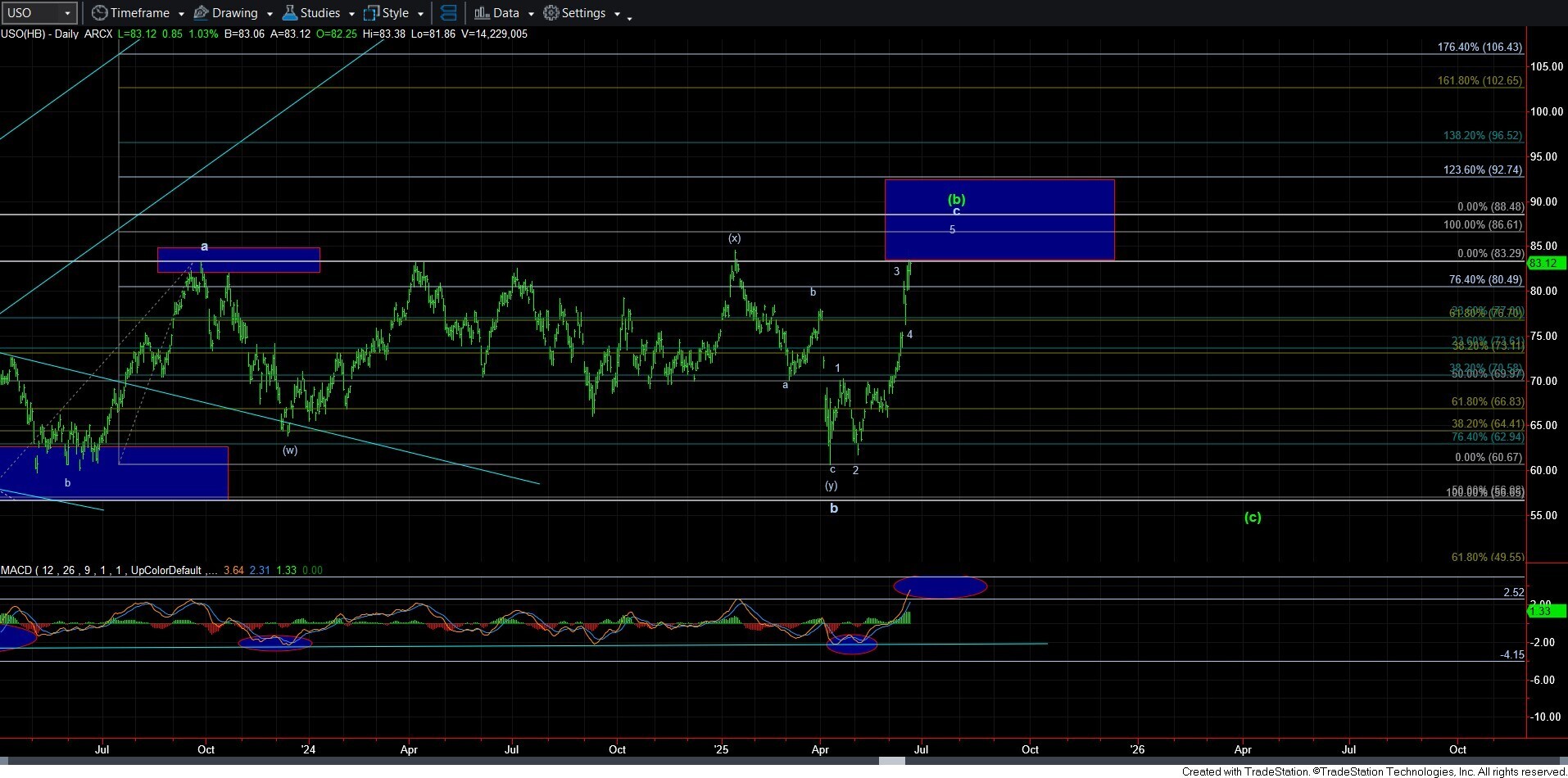Click the horizontal scrollbar thumb at bottom
Screen dimensions: 1568x778
click(x=892, y=761)
